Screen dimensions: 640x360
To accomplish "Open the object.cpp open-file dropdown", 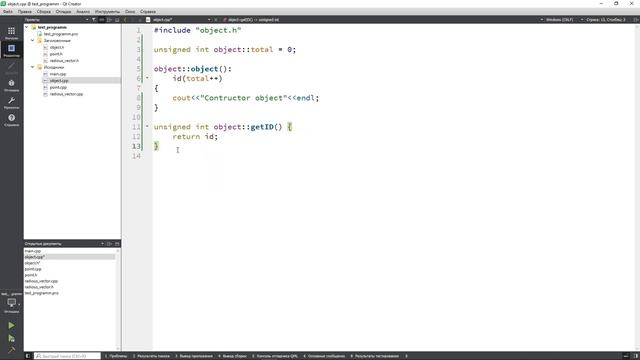I will point(209,20).
